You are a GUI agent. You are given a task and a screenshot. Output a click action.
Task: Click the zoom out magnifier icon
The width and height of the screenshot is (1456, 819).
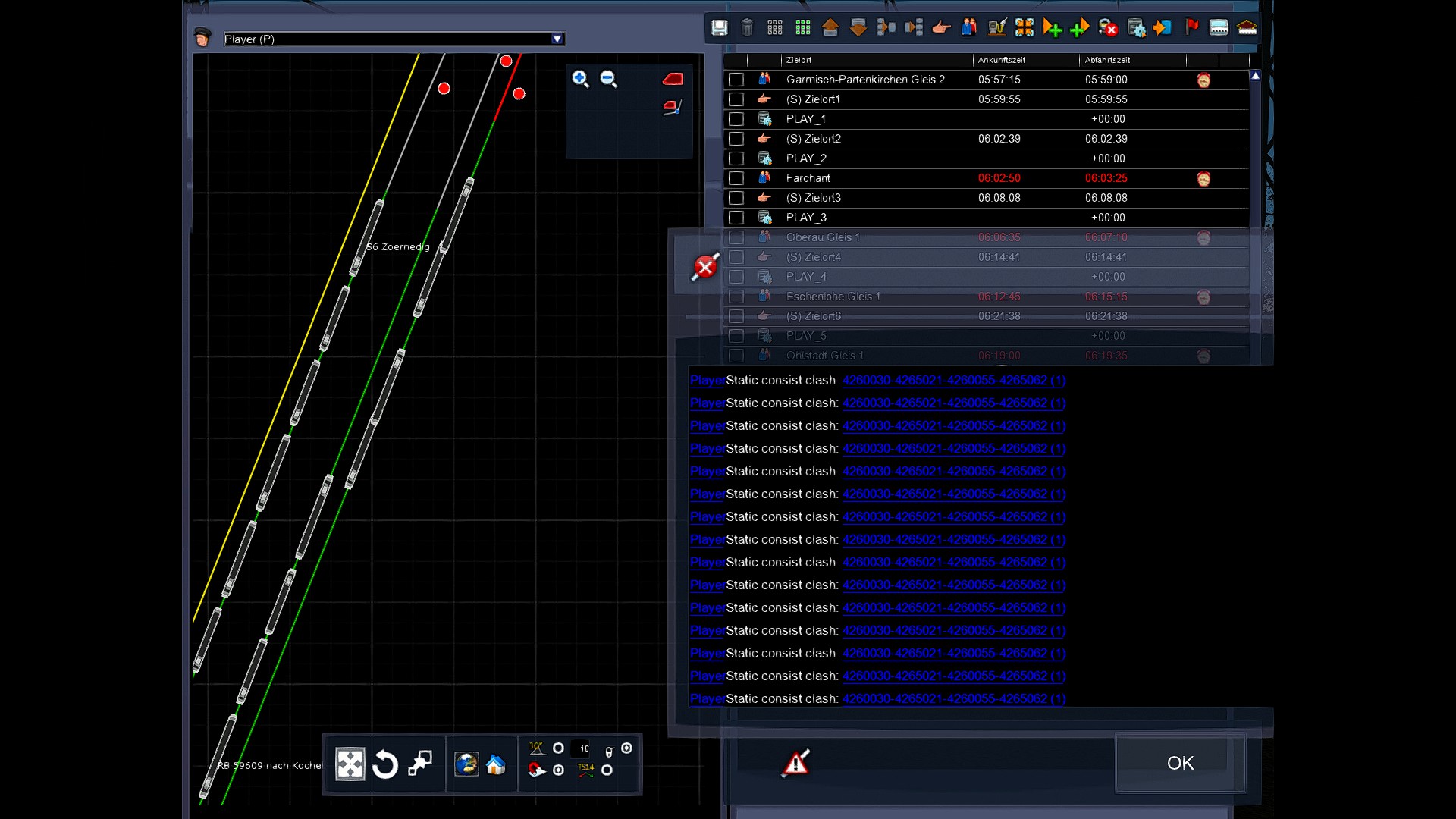click(609, 79)
